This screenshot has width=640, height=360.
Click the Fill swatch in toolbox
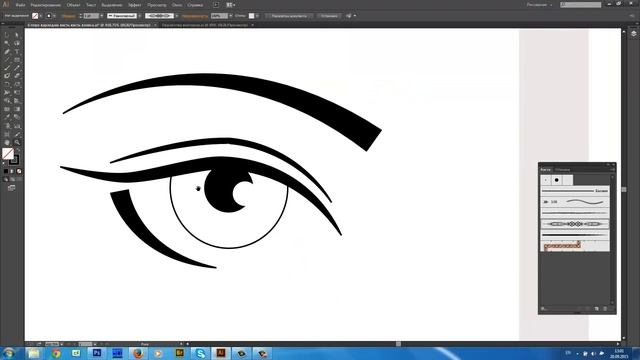click(x=8, y=153)
